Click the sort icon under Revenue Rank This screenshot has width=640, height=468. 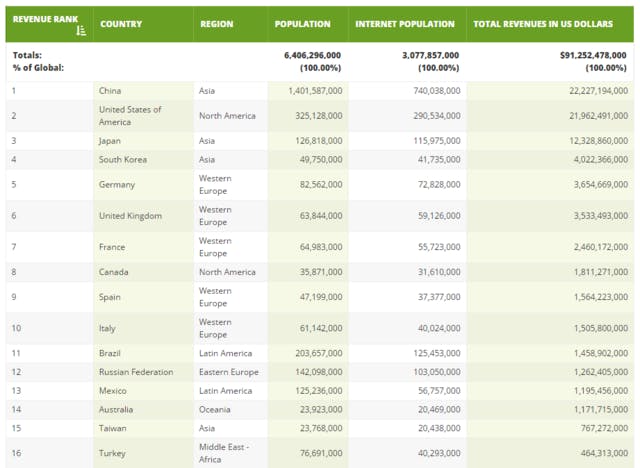tap(81, 31)
